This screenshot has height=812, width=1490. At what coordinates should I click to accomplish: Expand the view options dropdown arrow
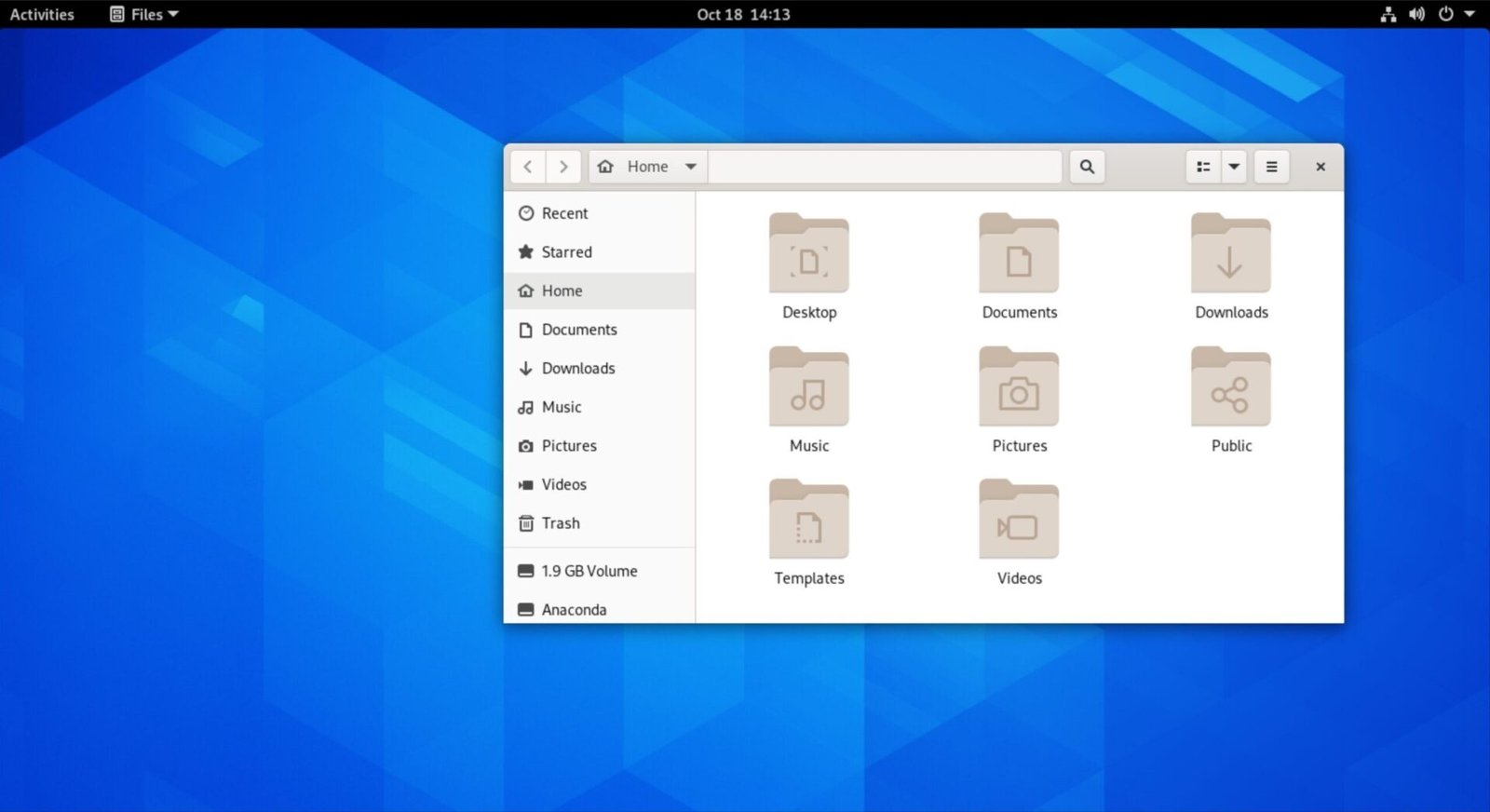(1234, 167)
